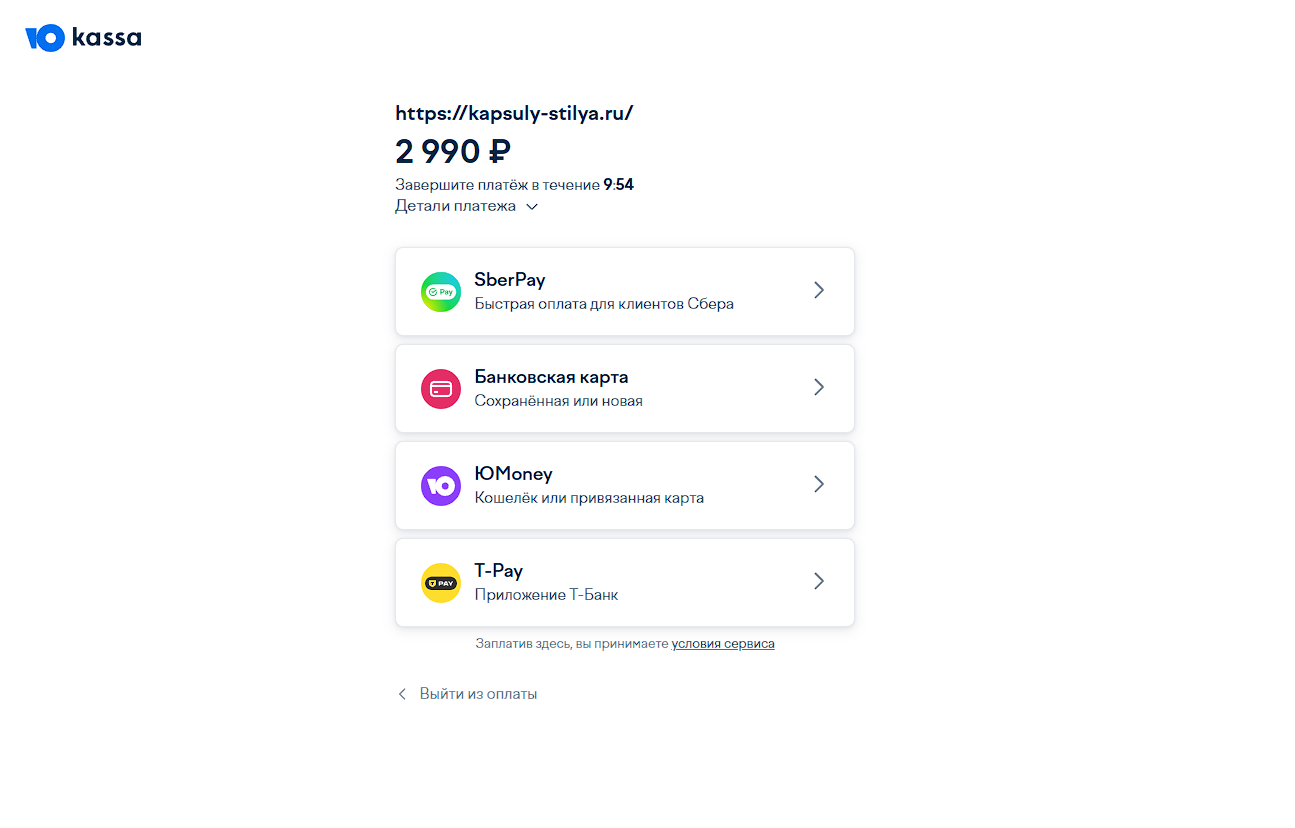1295x828 pixels.
Task: Click the https://kapsuly-stilya.ru/ store address
Action: [514, 112]
